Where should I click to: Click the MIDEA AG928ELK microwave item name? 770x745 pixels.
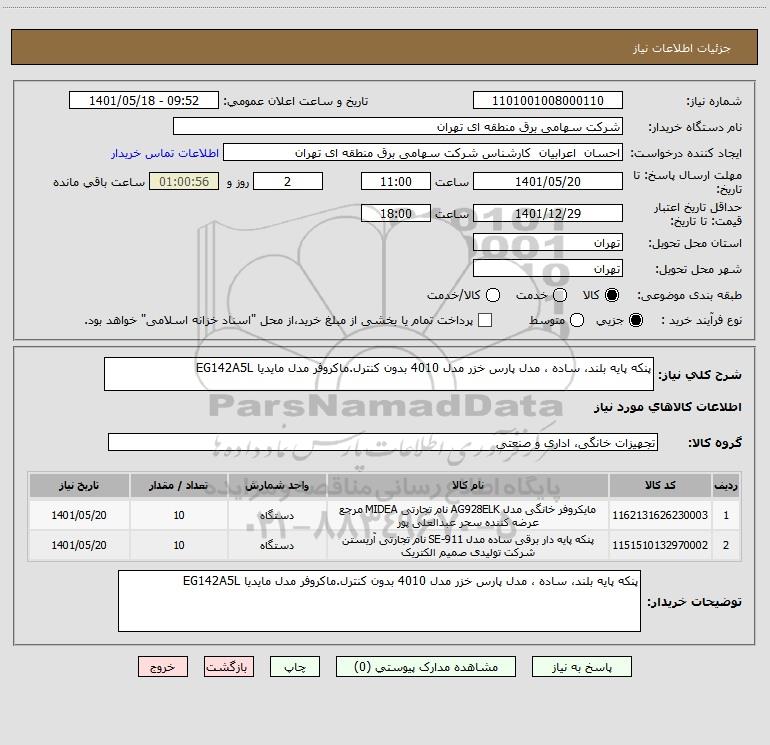(x=468, y=516)
